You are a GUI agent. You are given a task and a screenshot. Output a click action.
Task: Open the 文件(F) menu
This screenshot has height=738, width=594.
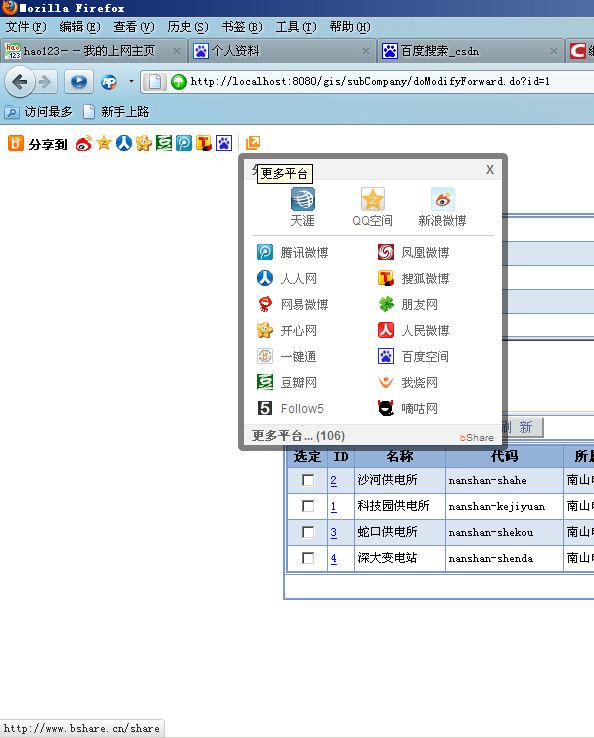(26, 27)
